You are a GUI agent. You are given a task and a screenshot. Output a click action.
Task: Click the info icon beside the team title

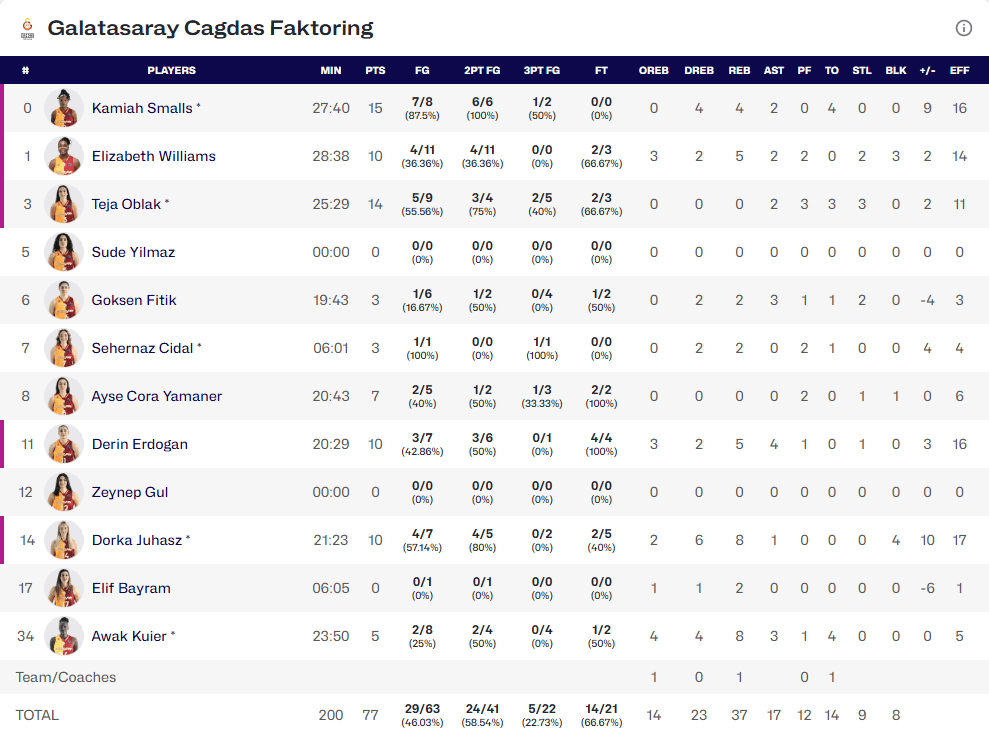click(x=964, y=28)
